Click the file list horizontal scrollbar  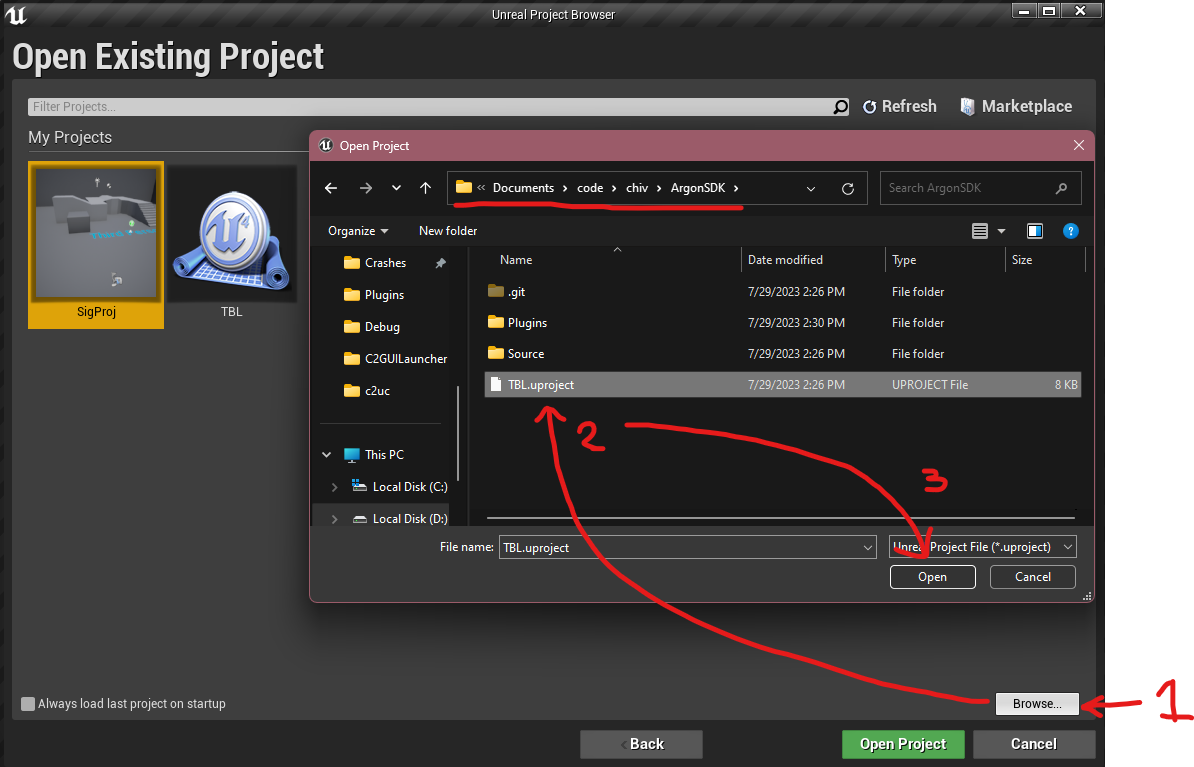[780, 518]
